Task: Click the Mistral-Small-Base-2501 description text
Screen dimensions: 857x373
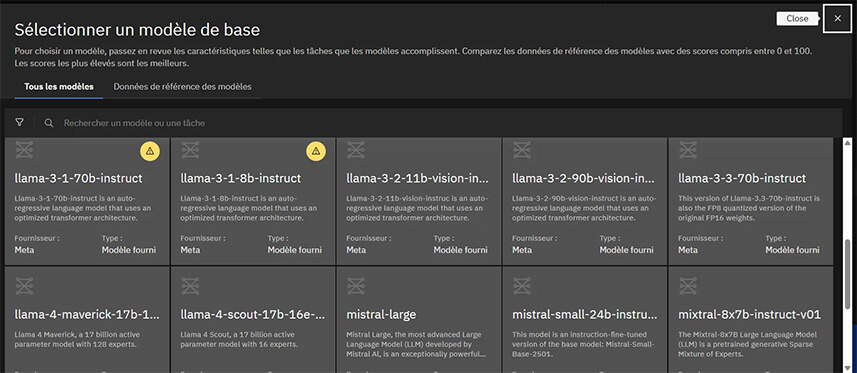Action: pyautogui.click(x=583, y=344)
